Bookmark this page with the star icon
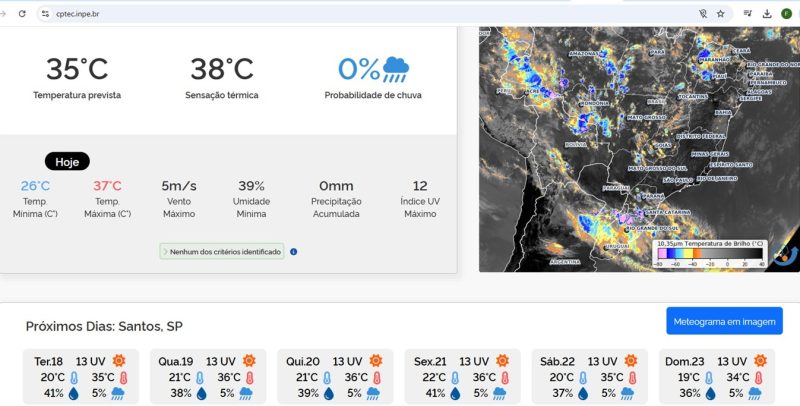The width and height of the screenshot is (800, 406). (x=720, y=14)
